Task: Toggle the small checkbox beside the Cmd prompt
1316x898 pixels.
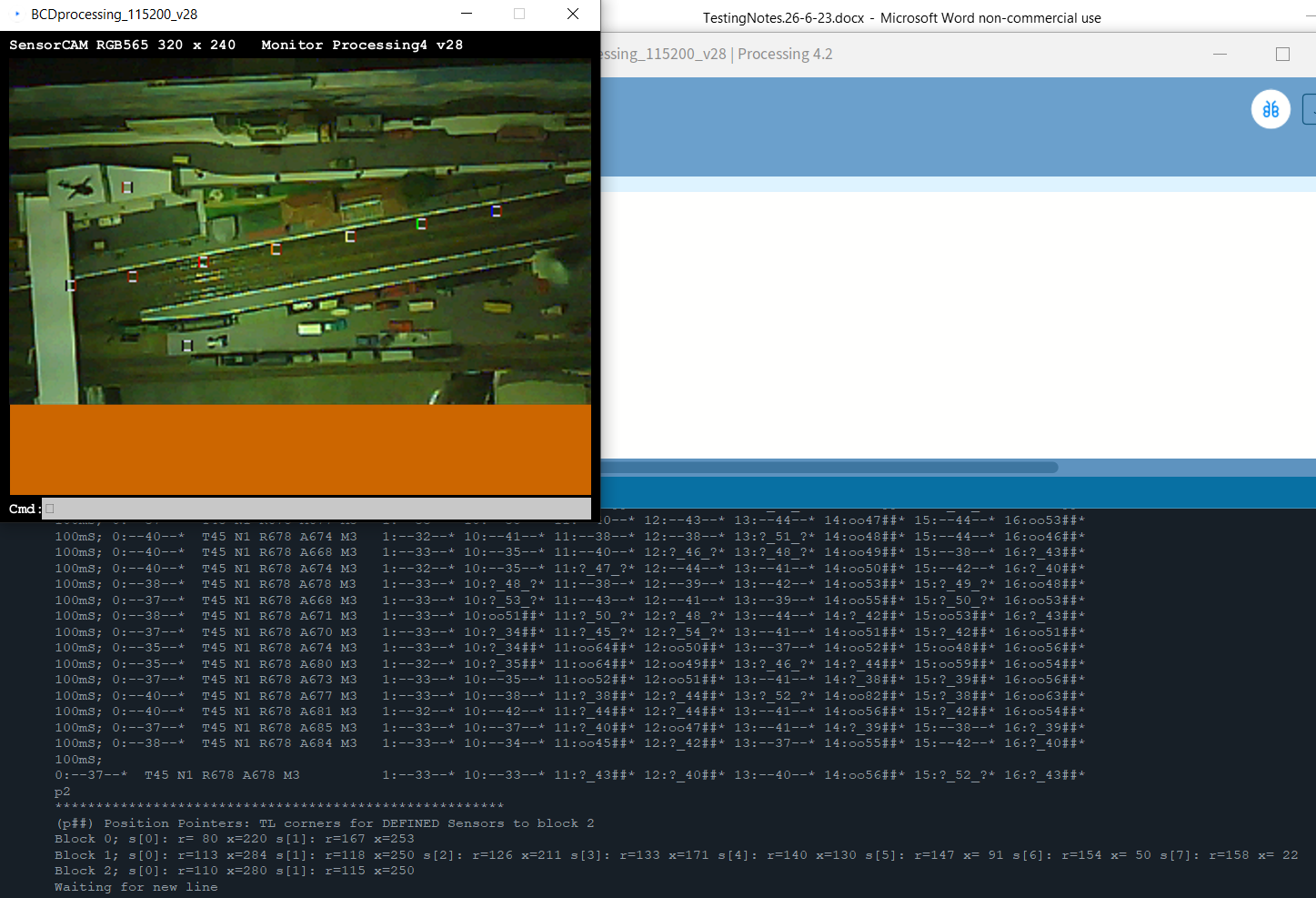Action: (48, 509)
